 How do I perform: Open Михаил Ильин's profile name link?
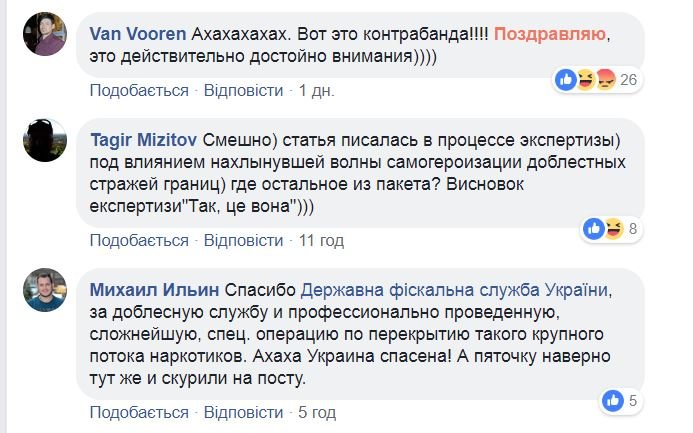coord(149,289)
